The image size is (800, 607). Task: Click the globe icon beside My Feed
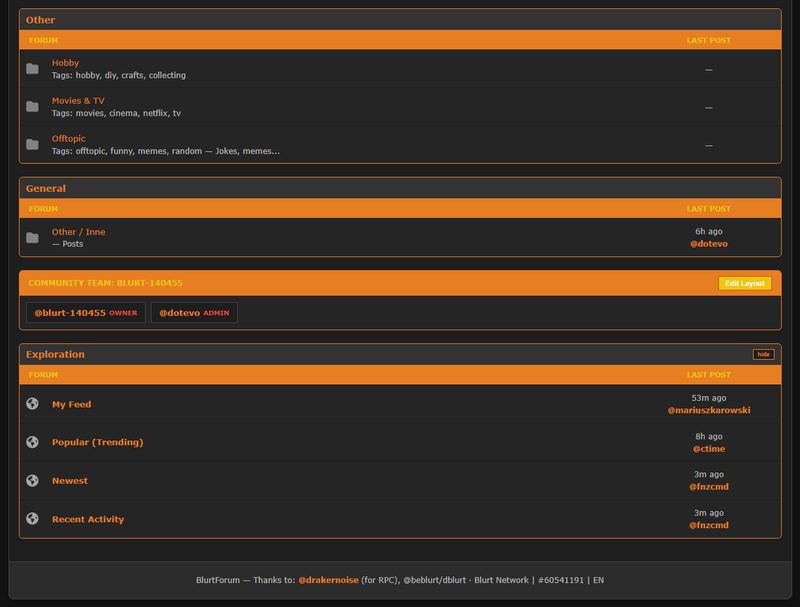(32, 403)
